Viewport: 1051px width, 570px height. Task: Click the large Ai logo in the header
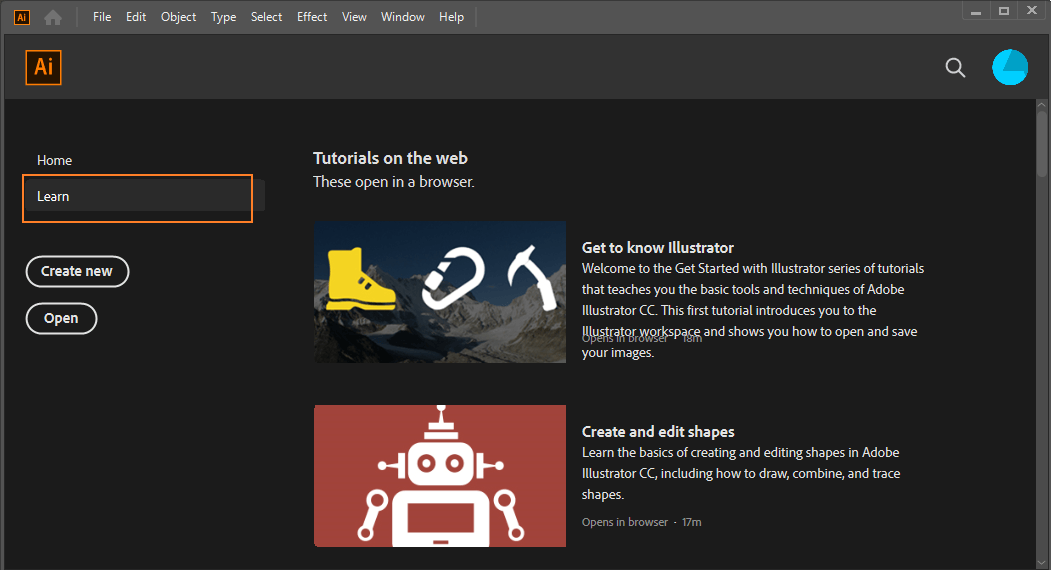[x=44, y=67]
